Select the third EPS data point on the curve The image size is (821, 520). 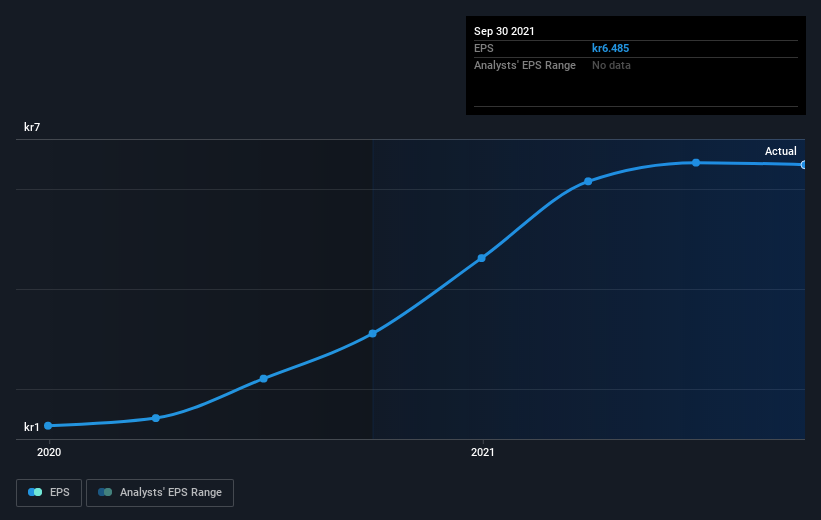pyautogui.click(x=263, y=379)
